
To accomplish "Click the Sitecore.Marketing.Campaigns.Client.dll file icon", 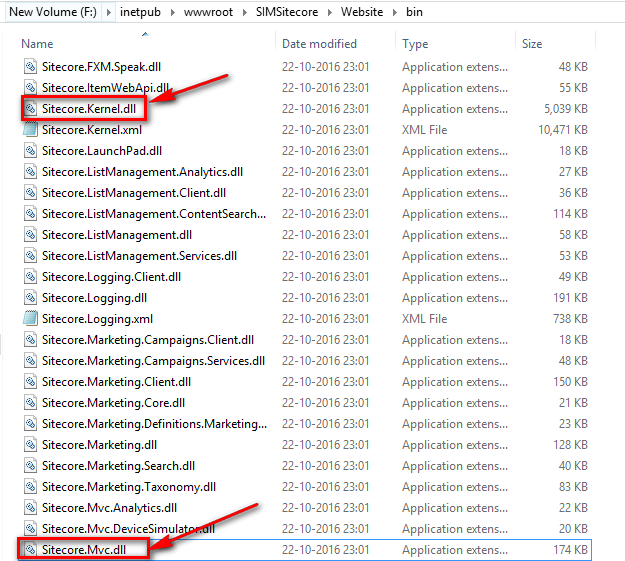I will pos(30,339).
